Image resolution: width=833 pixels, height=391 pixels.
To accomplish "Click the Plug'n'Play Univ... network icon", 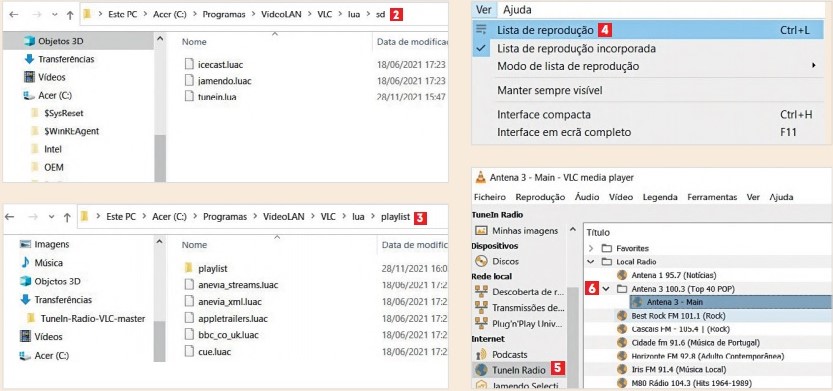I will click(481, 323).
